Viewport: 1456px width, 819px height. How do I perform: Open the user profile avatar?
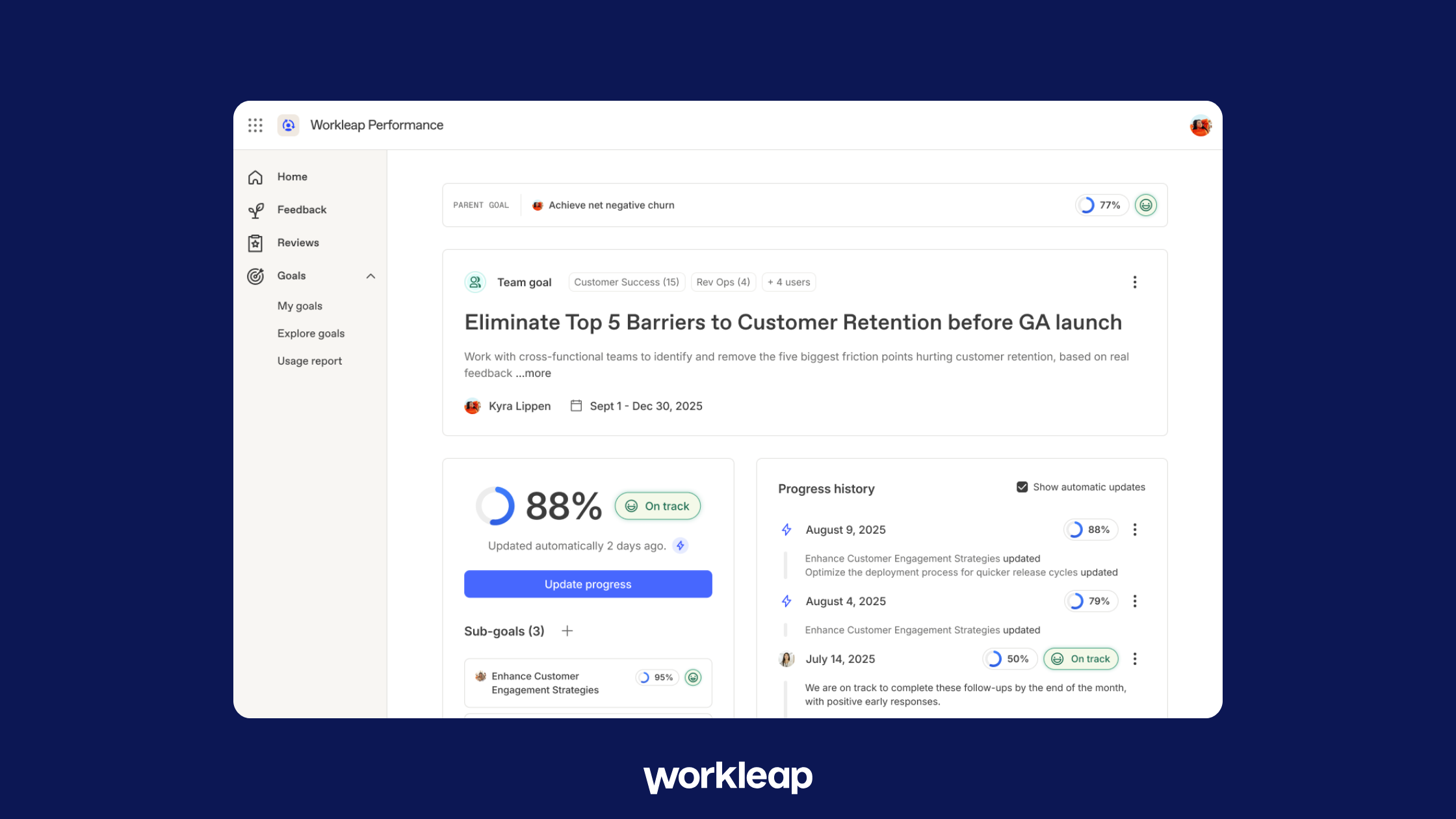(x=1200, y=125)
